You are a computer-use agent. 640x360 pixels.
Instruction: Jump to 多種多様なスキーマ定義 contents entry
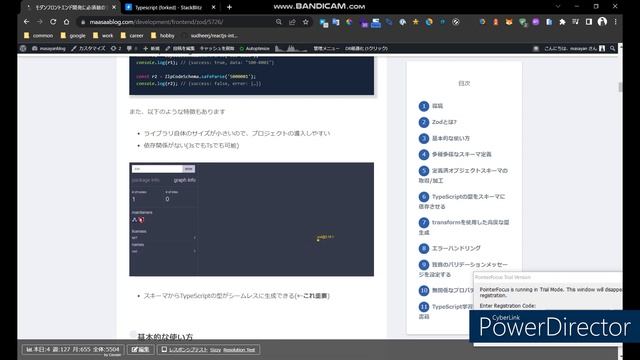[x=455, y=154]
